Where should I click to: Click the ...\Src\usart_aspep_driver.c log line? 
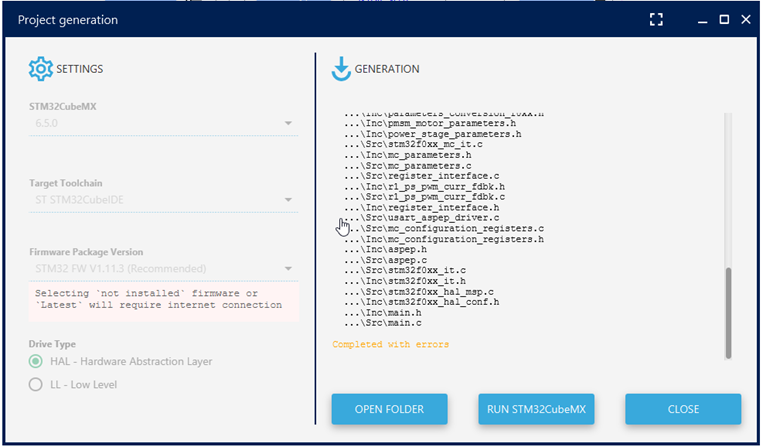[421, 218]
